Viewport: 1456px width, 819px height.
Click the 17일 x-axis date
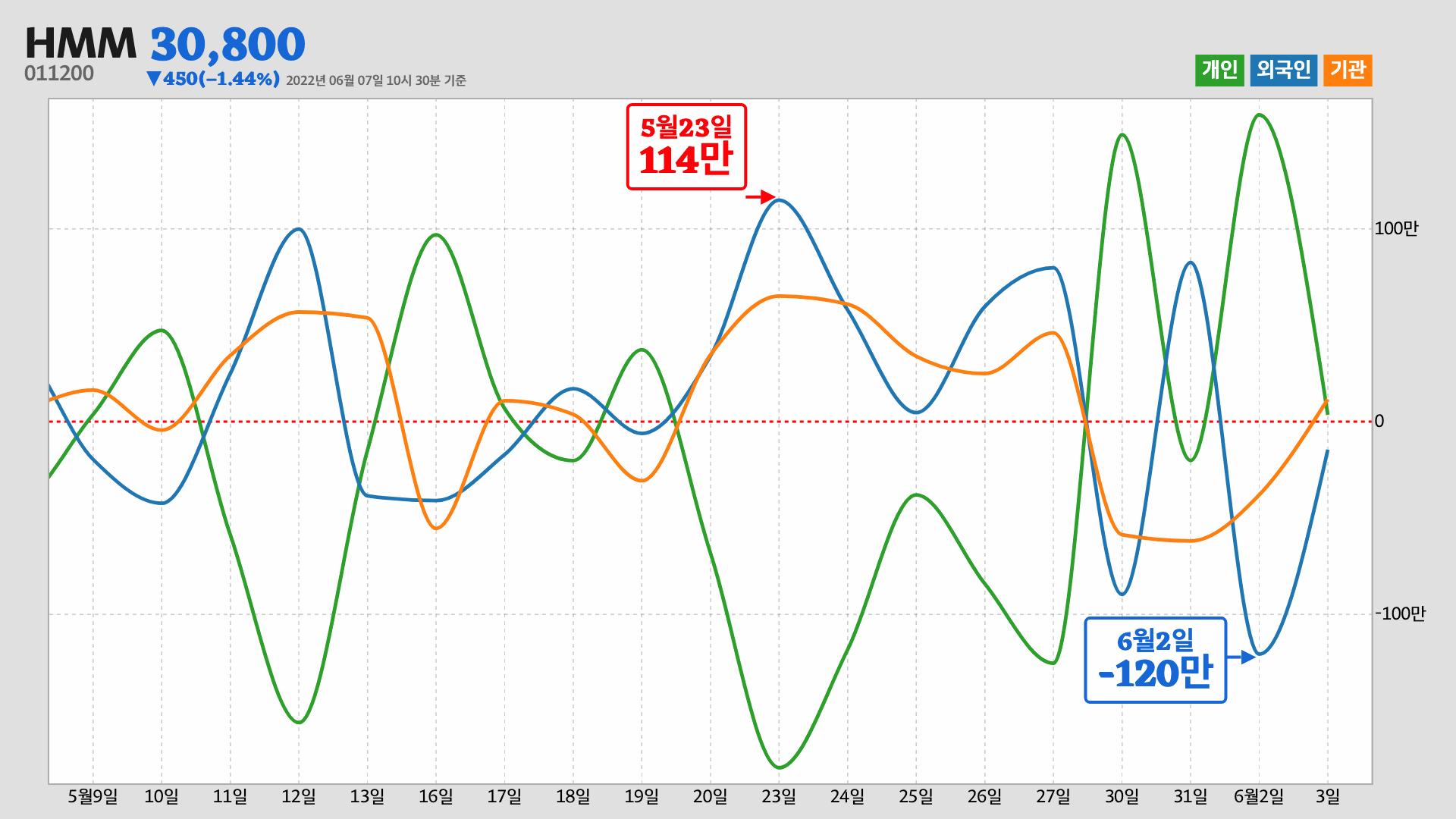tap(504, 796)
